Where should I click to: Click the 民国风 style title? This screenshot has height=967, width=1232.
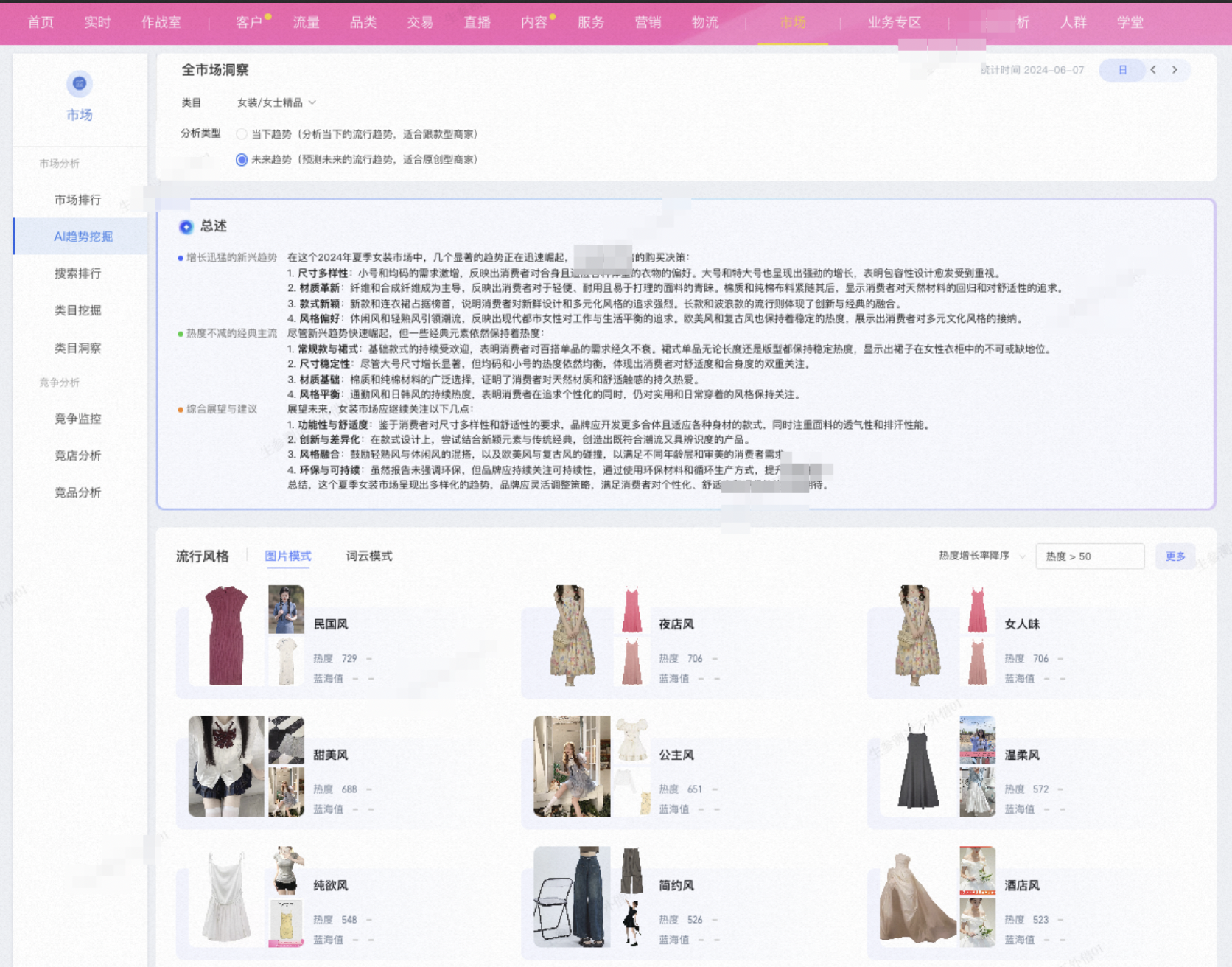click(331, 624)
